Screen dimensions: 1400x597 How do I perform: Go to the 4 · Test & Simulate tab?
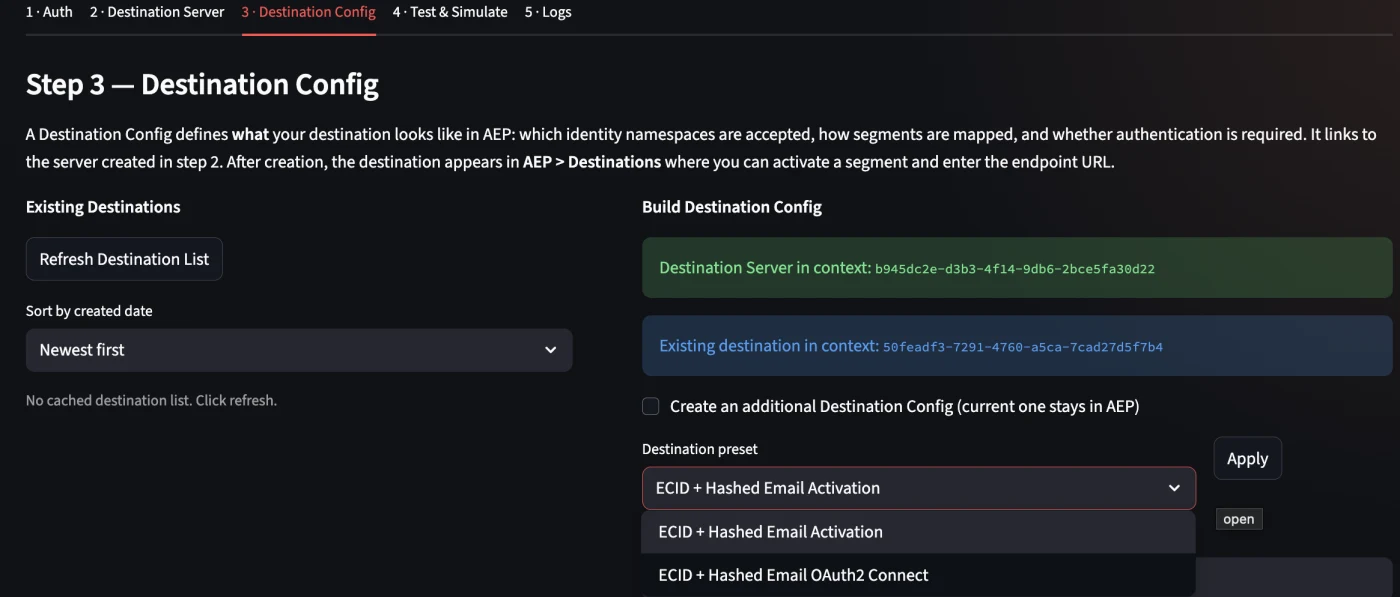pos(450,12)
